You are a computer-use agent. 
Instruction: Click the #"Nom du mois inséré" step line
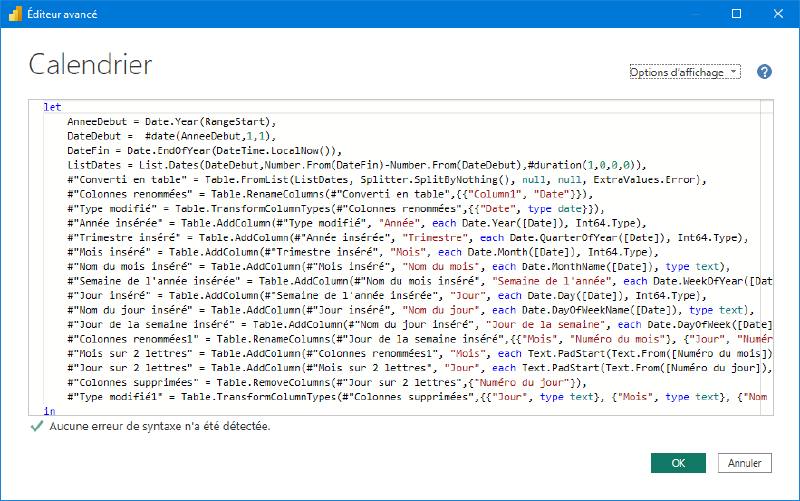click(x=398, y=266)
